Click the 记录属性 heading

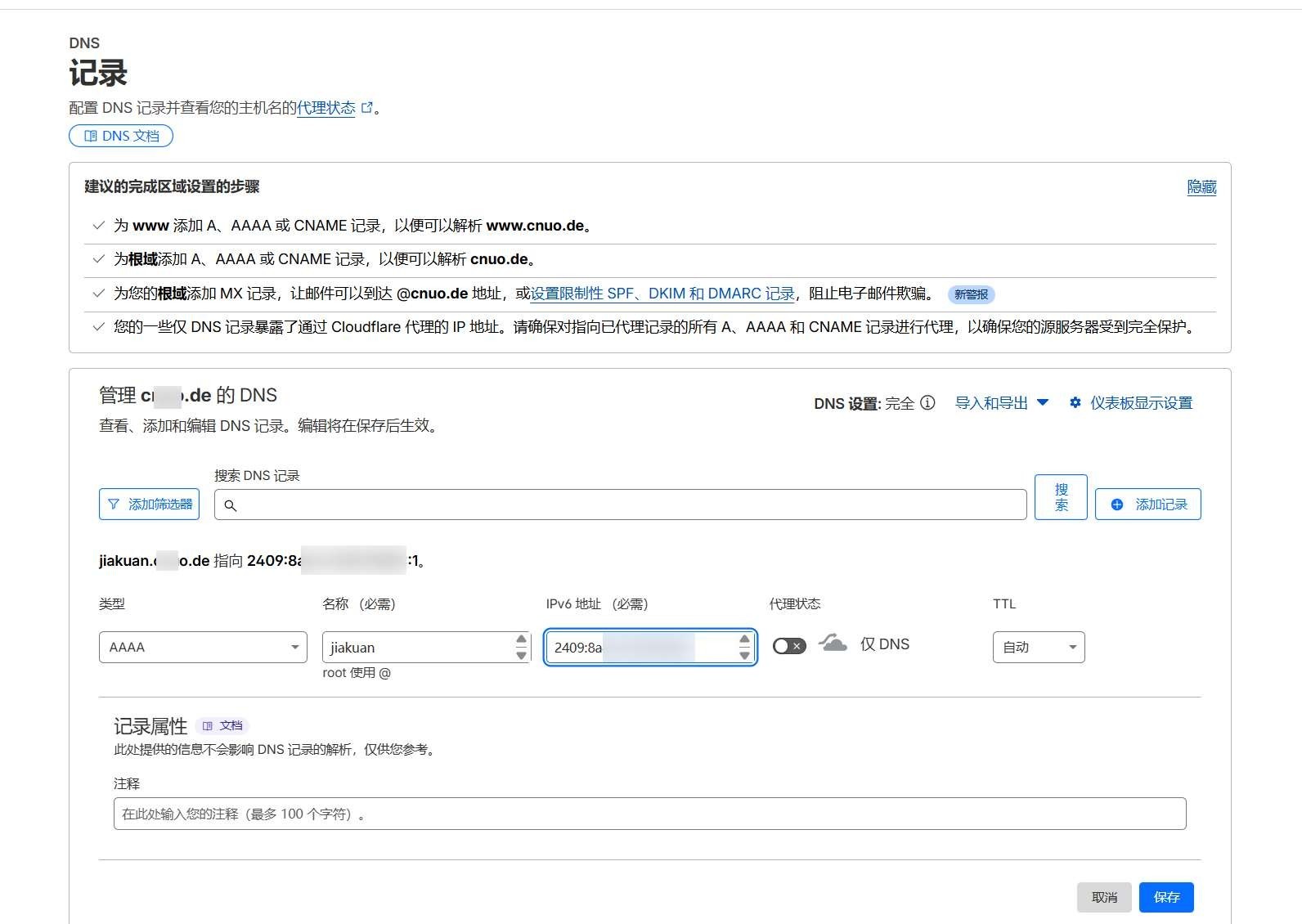point(150,726)
